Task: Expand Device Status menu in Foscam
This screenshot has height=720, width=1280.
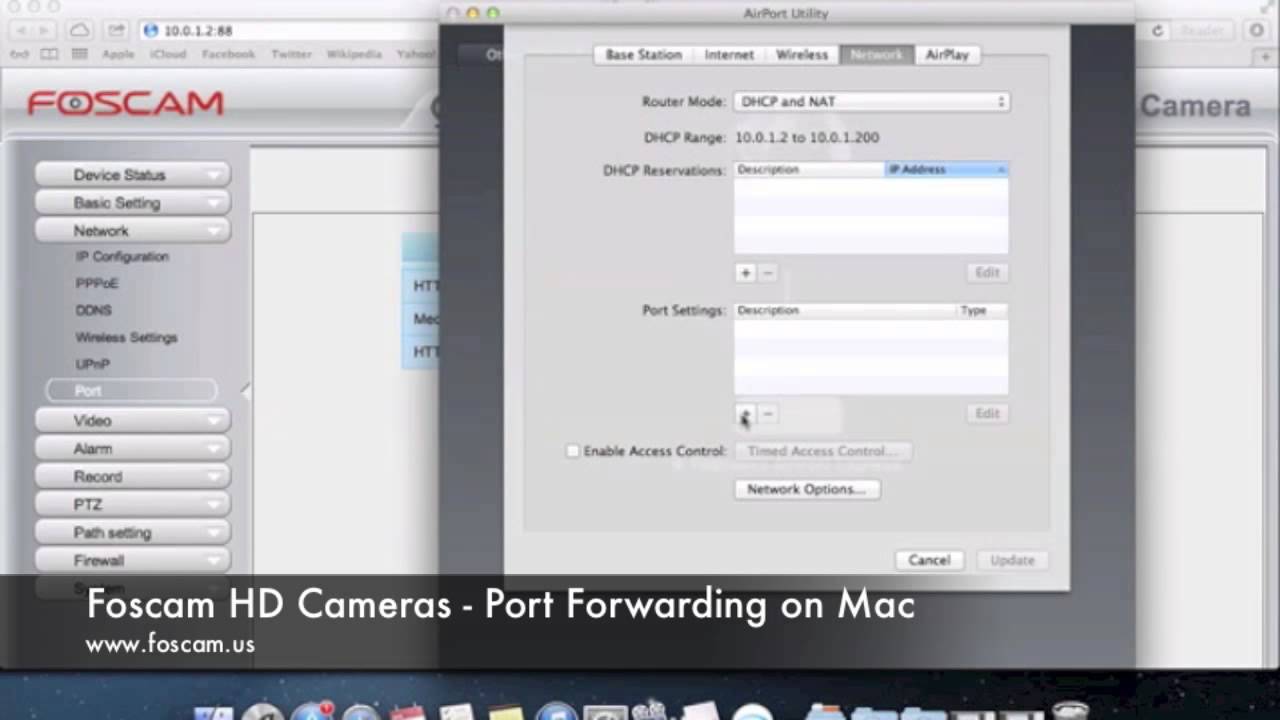Action: (133, 175)
